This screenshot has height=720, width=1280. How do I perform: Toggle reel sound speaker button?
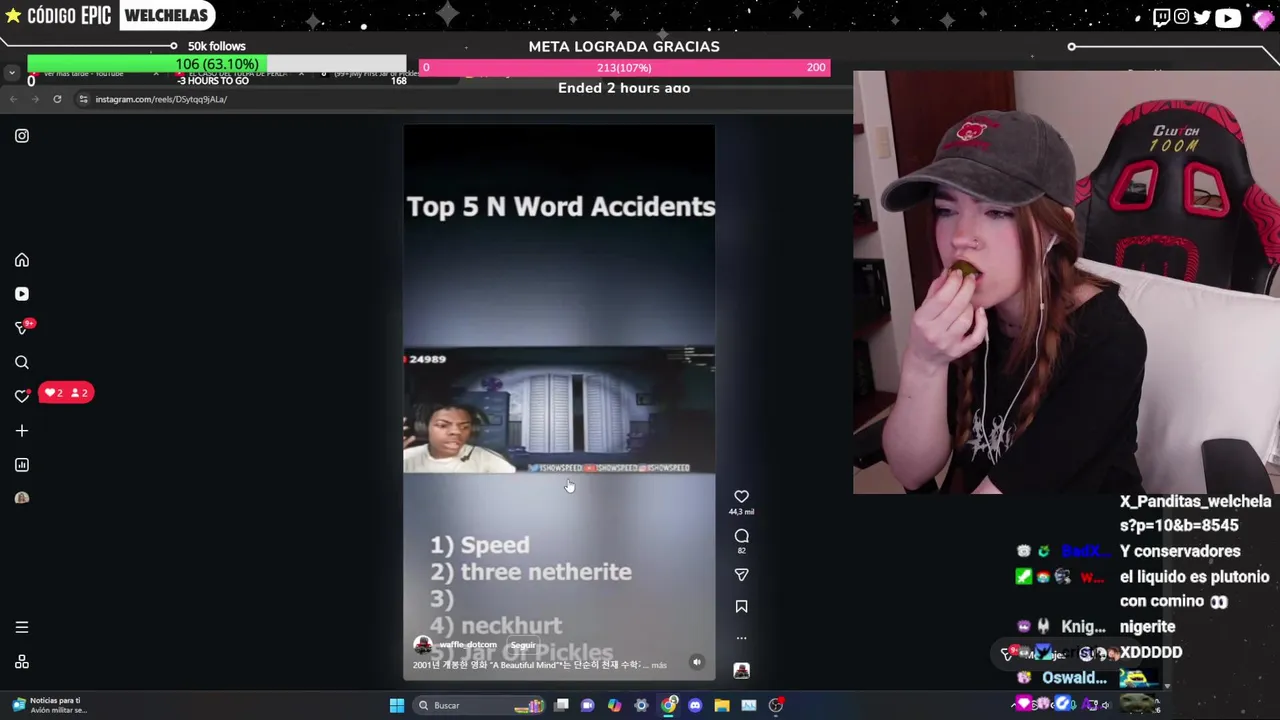click(x=697, y=662)
